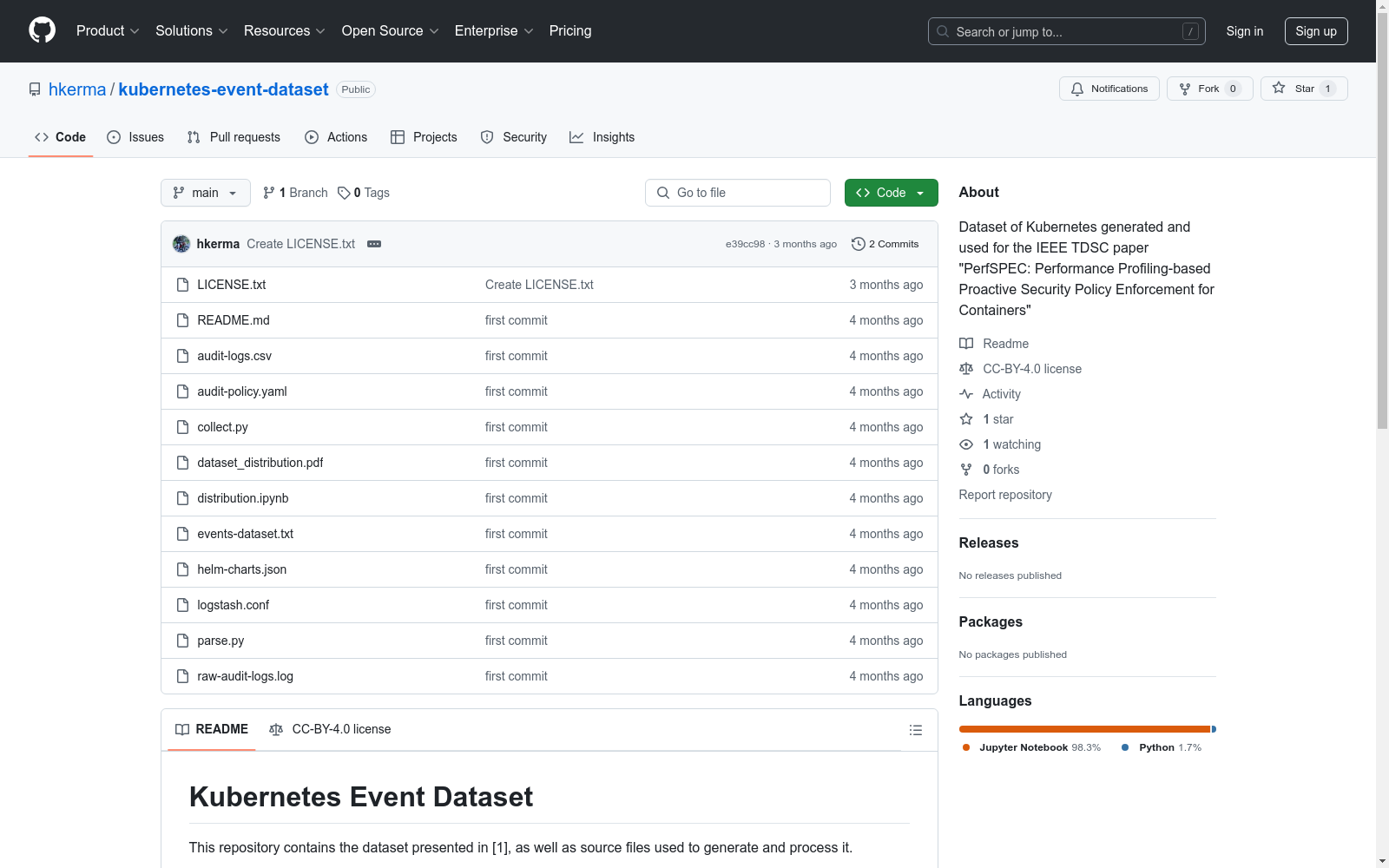Click the tag icon beside 0 Tags
This screenshot has width=1389, height=868.
(344, 193)
